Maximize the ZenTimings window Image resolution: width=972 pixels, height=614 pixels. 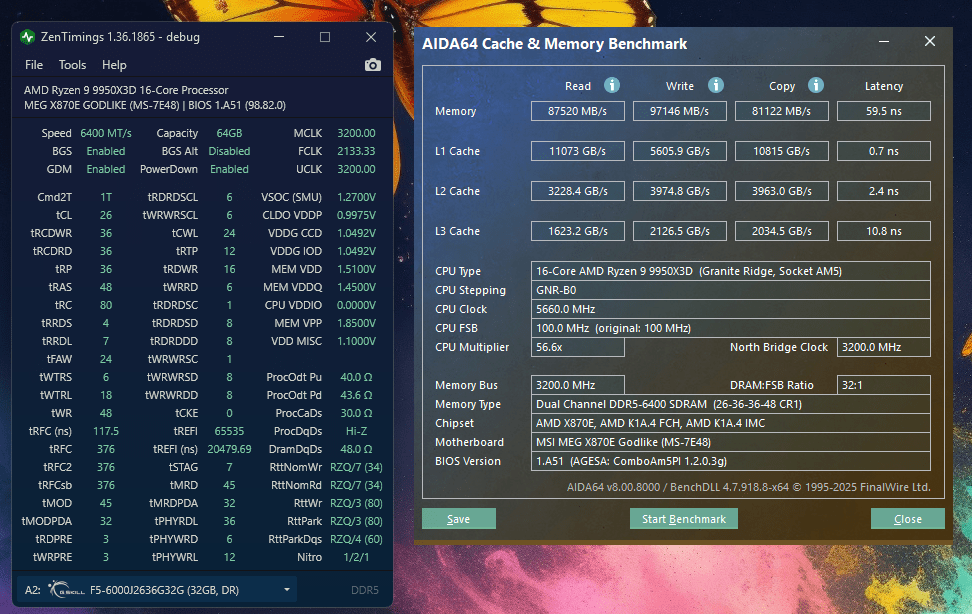tap(325, 37)
